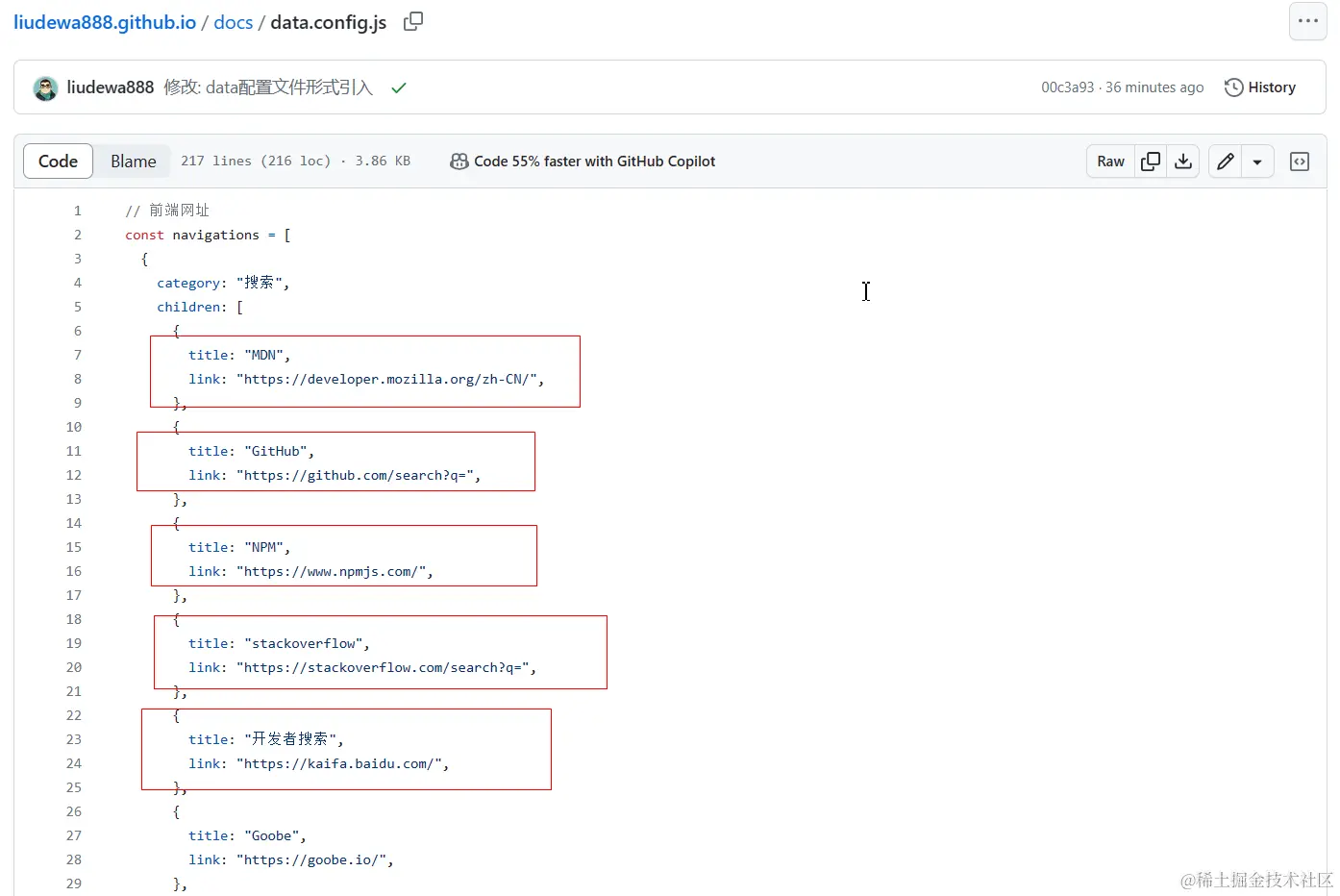Screen dimensions: 1340x896
Task: Copy raw file contents
Action: pyautogui.click(x=1151, y=162)
